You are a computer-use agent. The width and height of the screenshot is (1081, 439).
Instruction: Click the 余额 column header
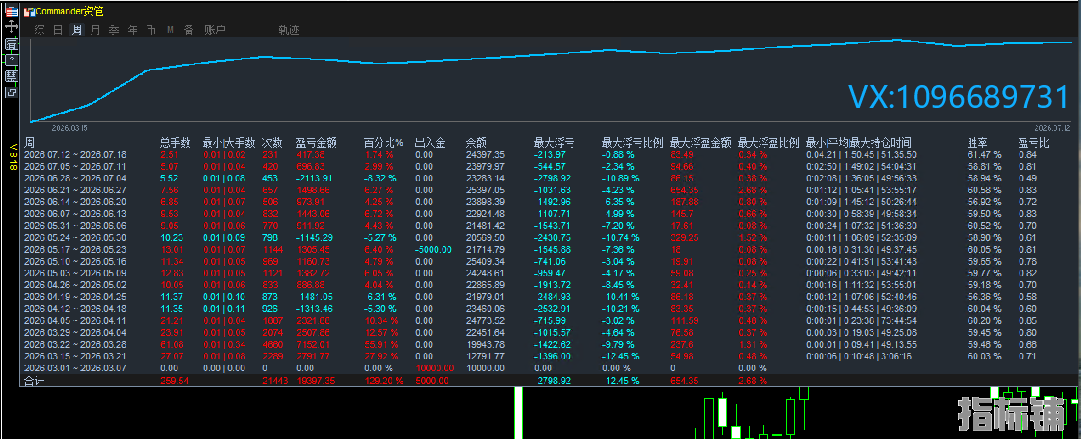(x=476, y=143)
